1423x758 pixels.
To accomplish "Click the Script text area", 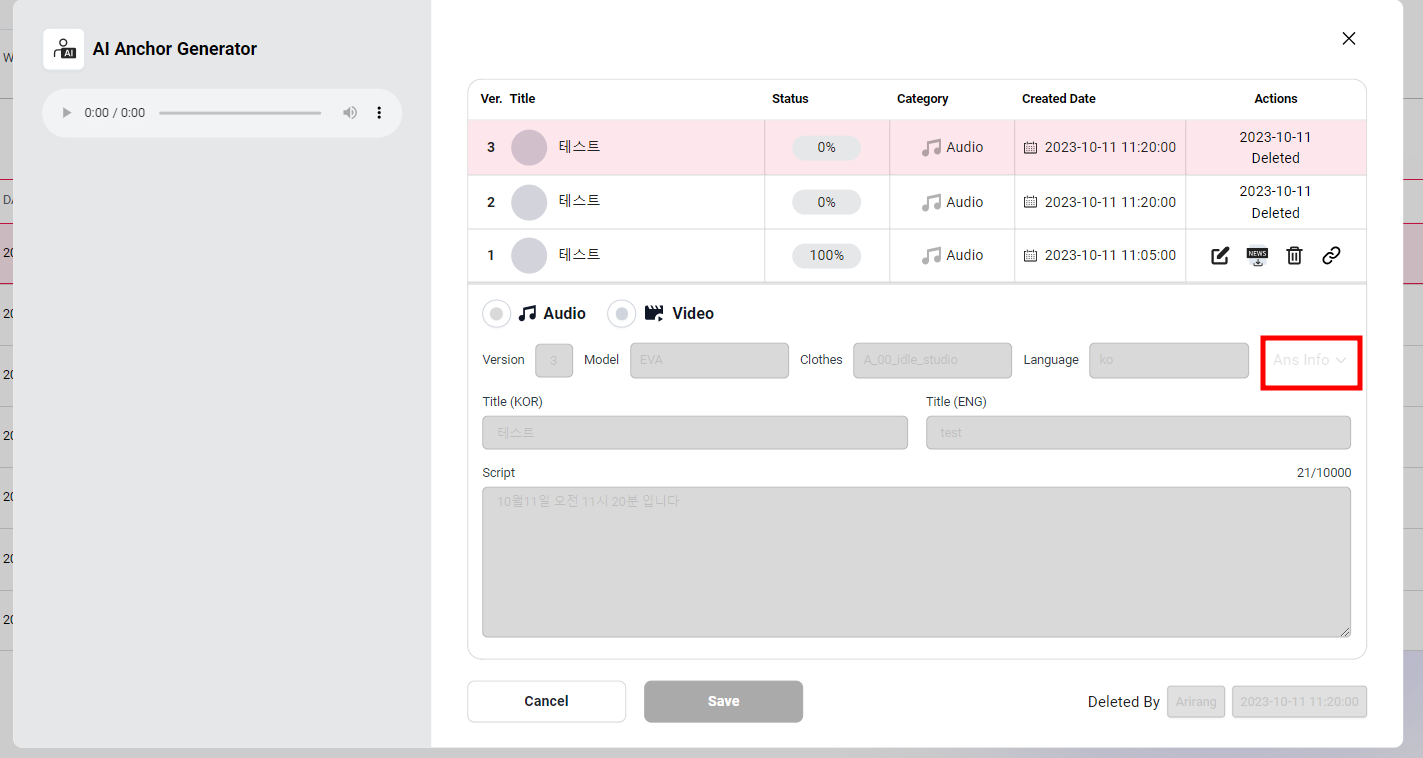I will [x=916, y=562].
